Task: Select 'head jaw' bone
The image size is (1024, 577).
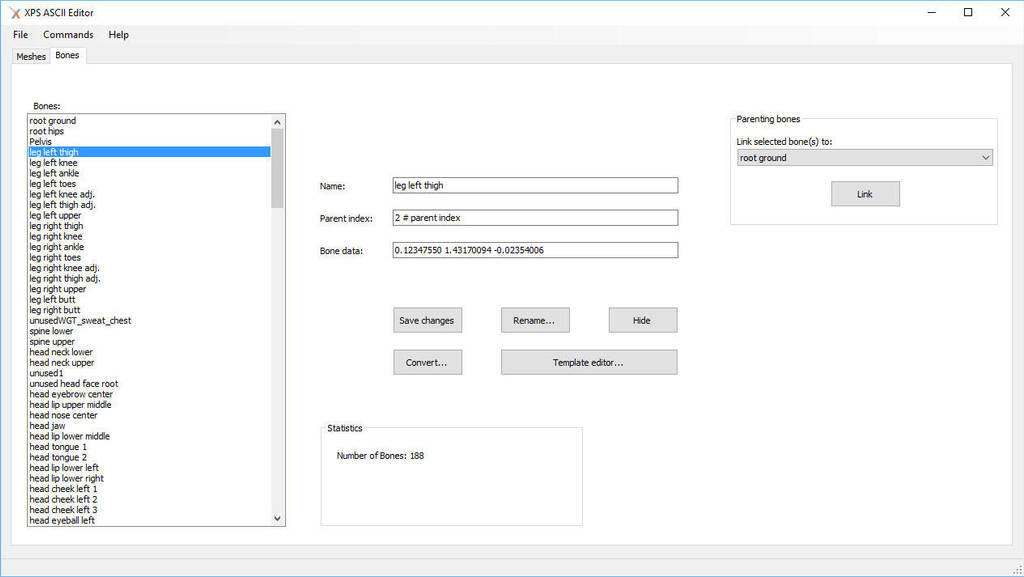Action: [x=149, y=426]
